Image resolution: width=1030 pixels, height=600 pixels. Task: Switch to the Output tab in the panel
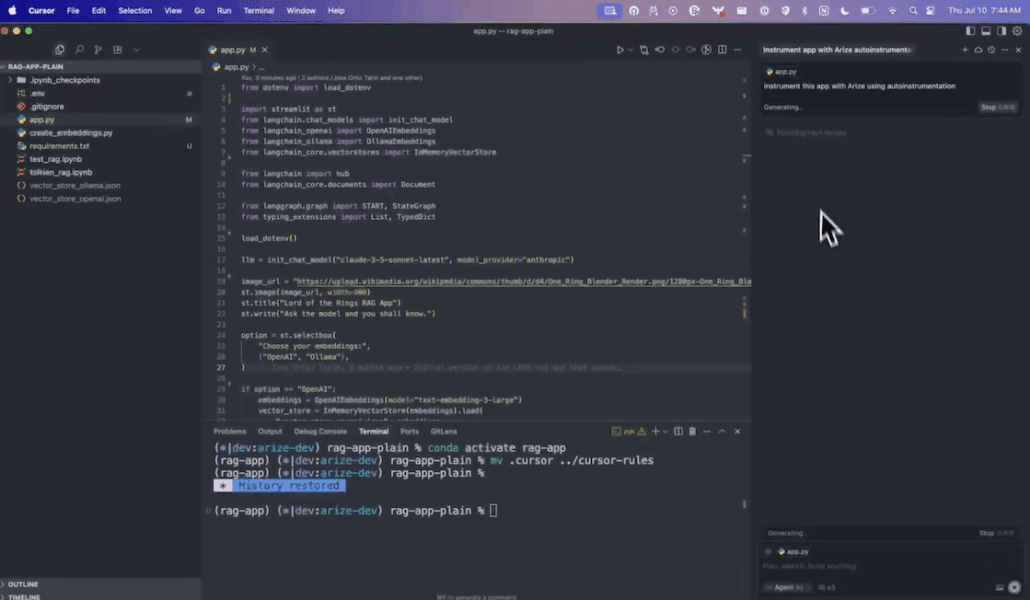(269, 430)
